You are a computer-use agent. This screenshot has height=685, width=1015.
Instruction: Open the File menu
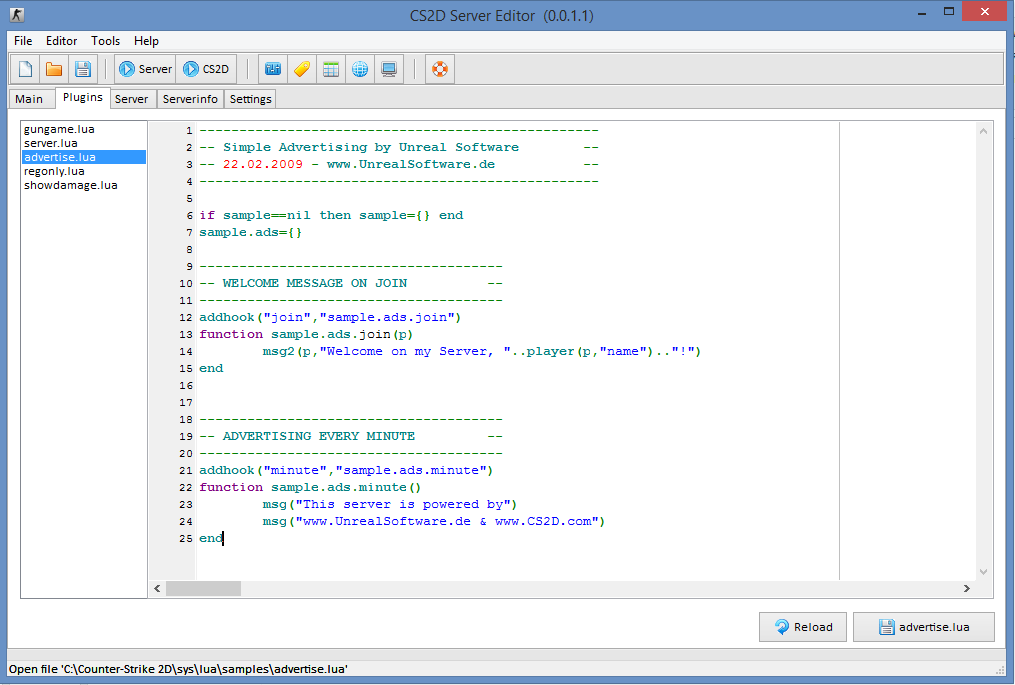pos(23,41)
